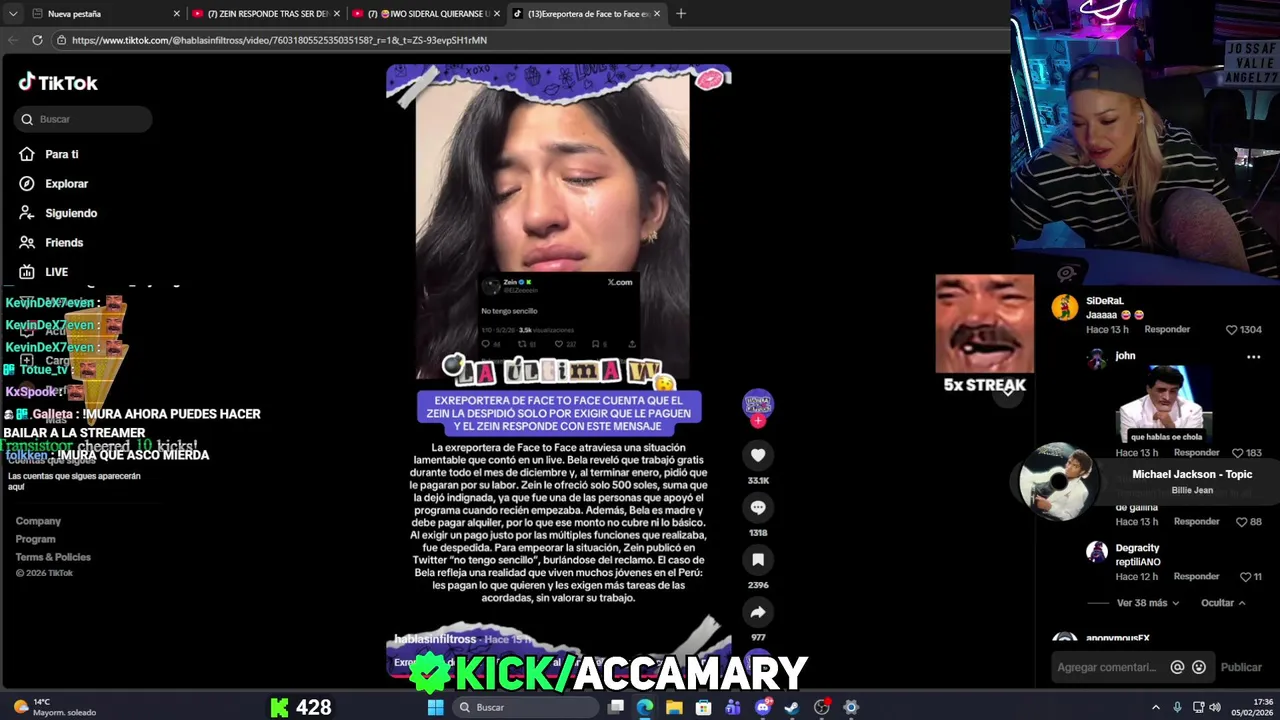Close the ZEIN RESPONDE tab
Viewport: 1280px width, 720px height.
click(337, 14)
